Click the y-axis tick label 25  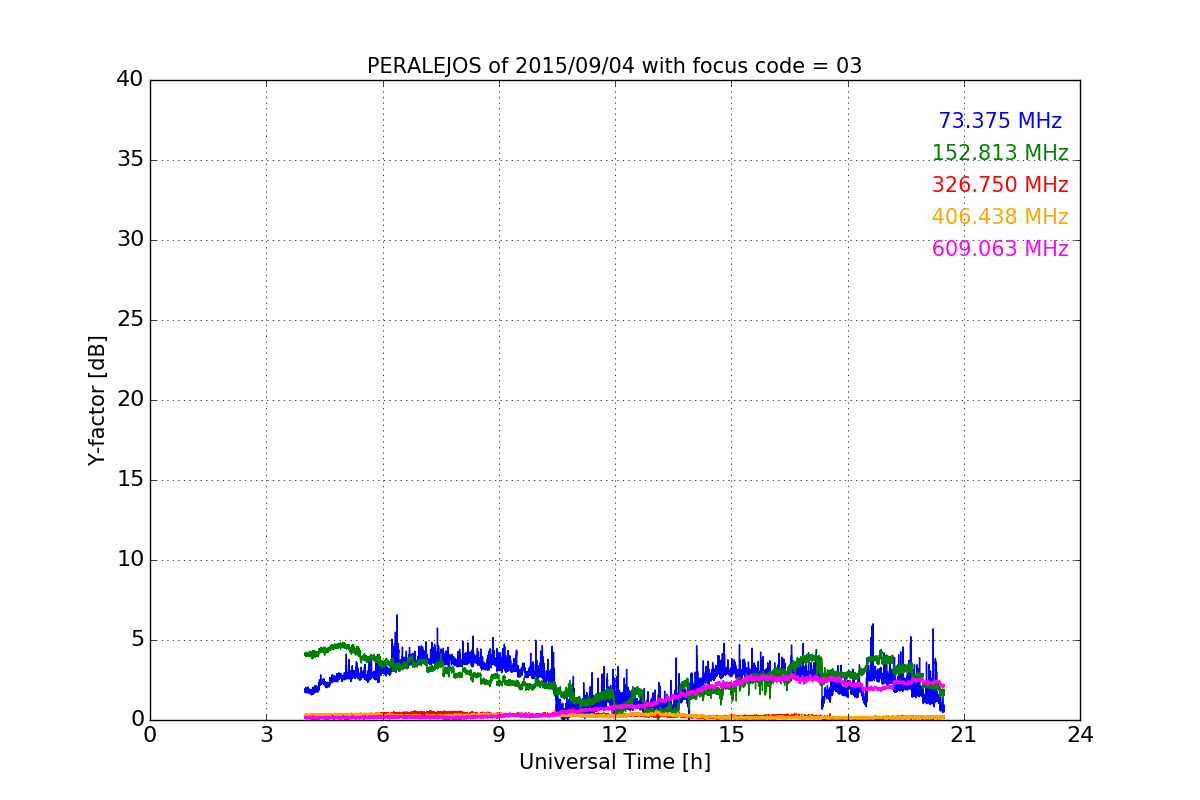tap(130, 320)
